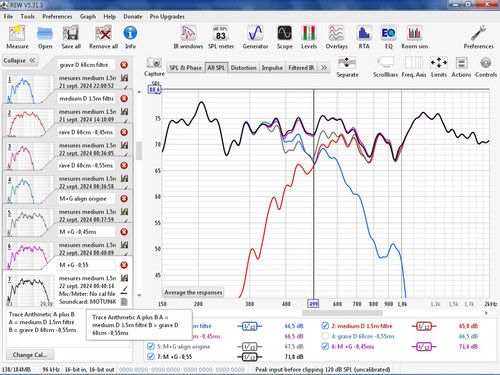
Task: Open the IR windows tool
Action: (188, 37)
